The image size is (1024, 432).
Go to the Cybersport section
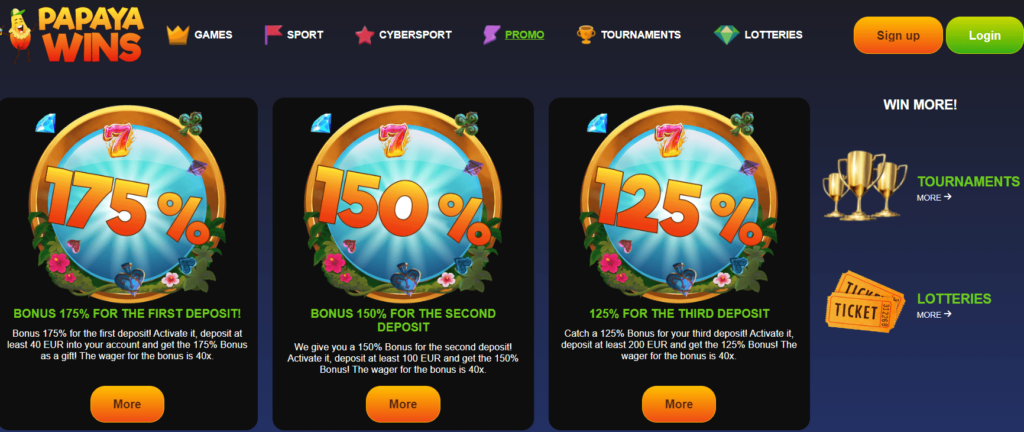coord(415,35)
